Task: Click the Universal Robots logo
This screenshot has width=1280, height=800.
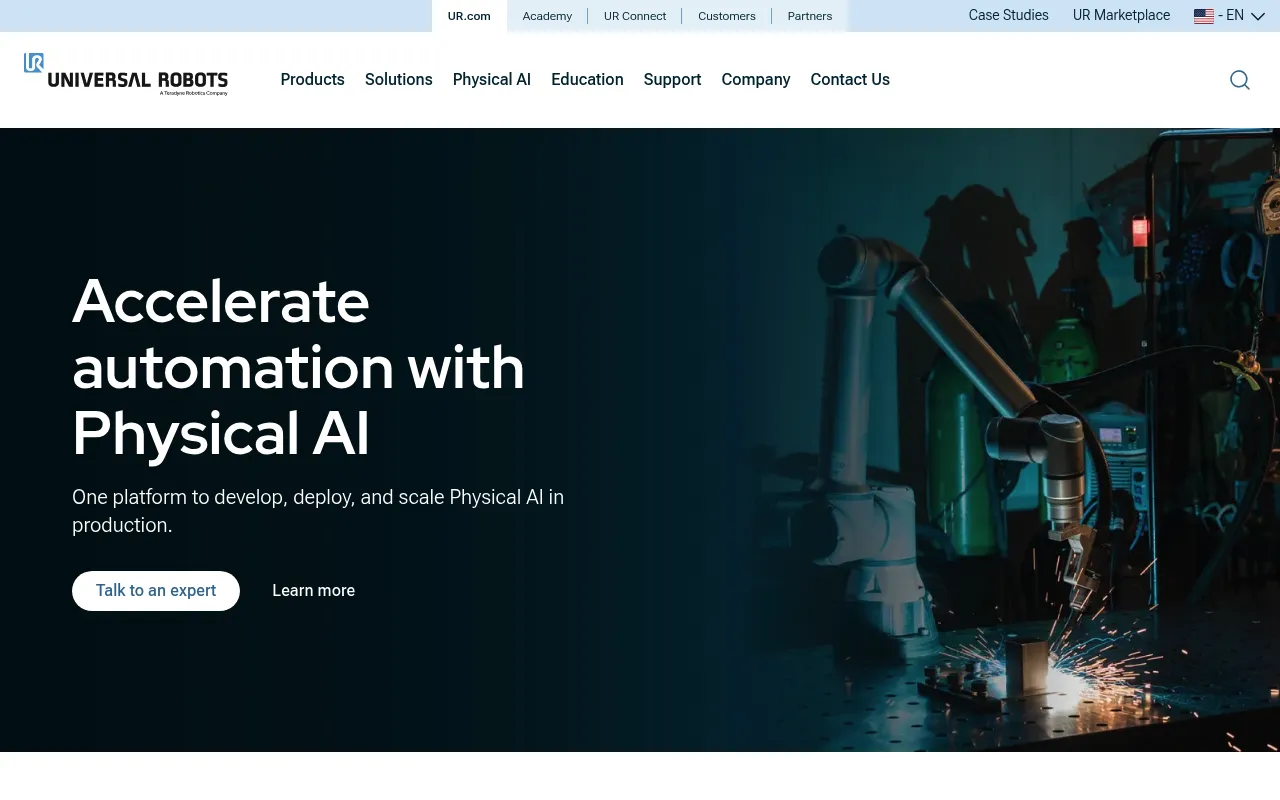Action: 126,75
